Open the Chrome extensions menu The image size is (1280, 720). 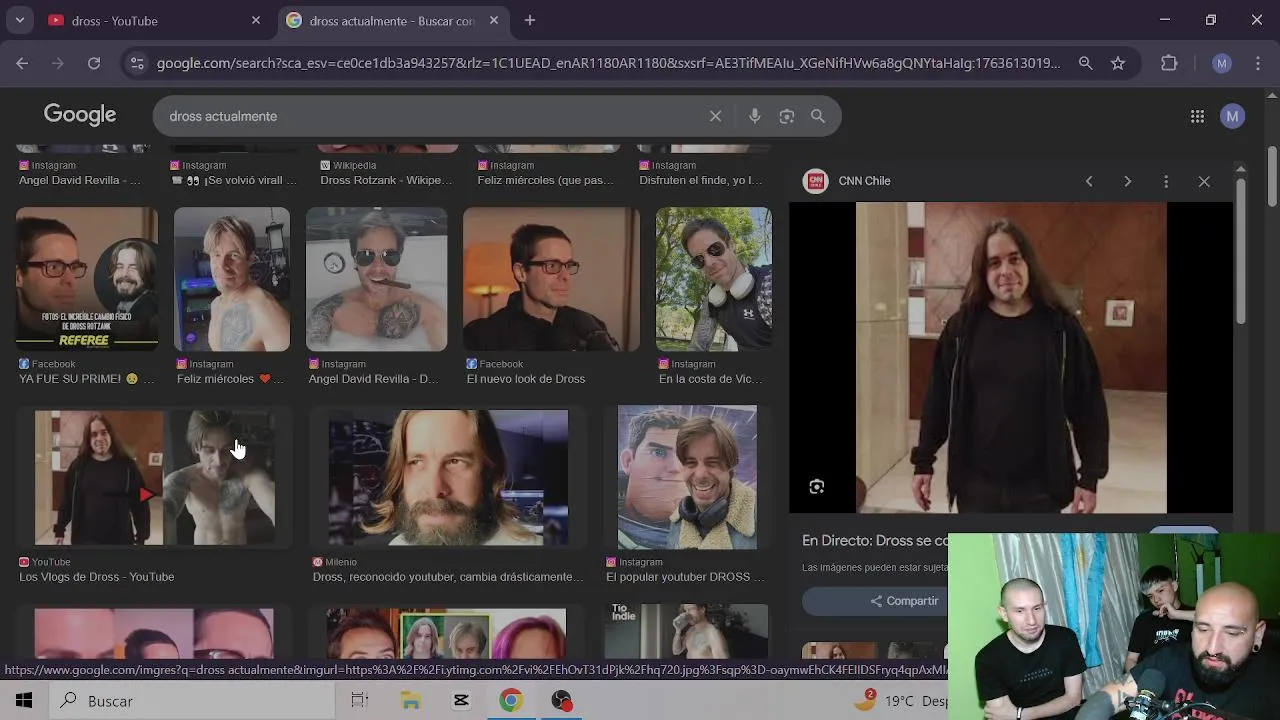(x=1169, y=63)
